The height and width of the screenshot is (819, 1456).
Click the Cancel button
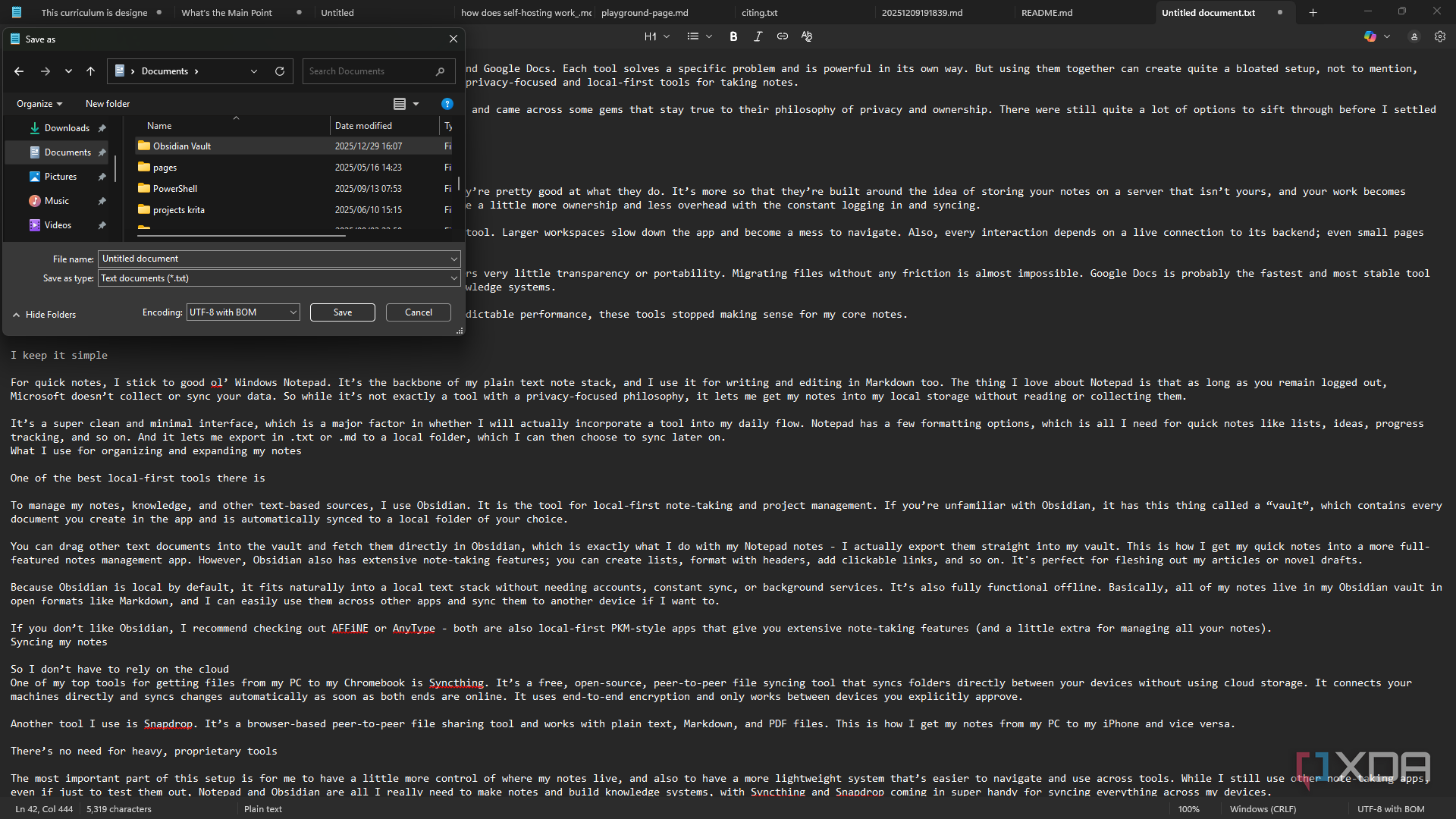[x=419, y=312]
